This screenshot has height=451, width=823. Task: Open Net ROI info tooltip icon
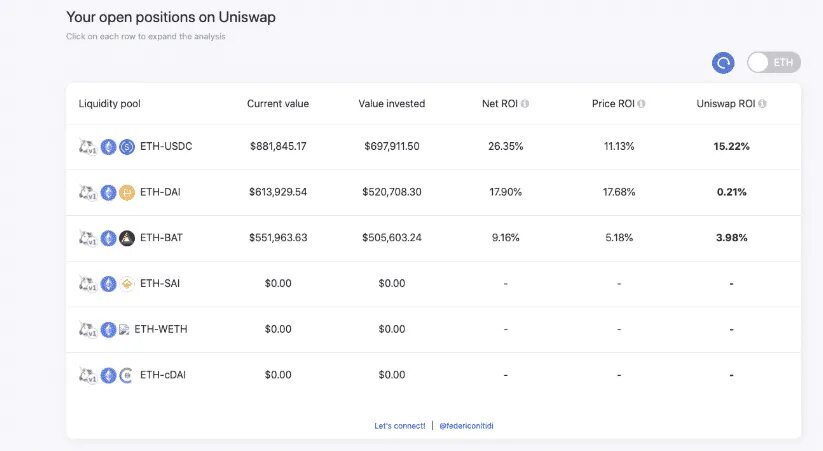524,103
